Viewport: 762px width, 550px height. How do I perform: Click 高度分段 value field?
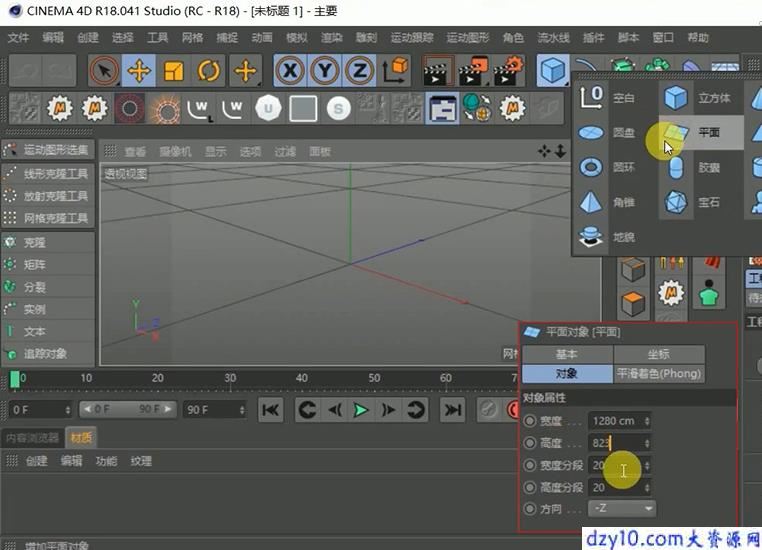619,487
